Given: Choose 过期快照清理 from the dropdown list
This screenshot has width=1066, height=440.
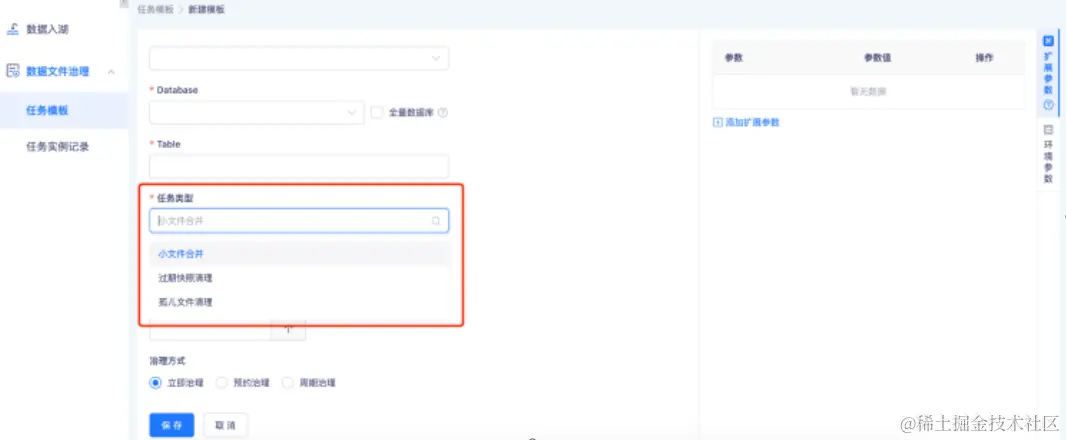Looking at the screenshot, I should [299, 278].
